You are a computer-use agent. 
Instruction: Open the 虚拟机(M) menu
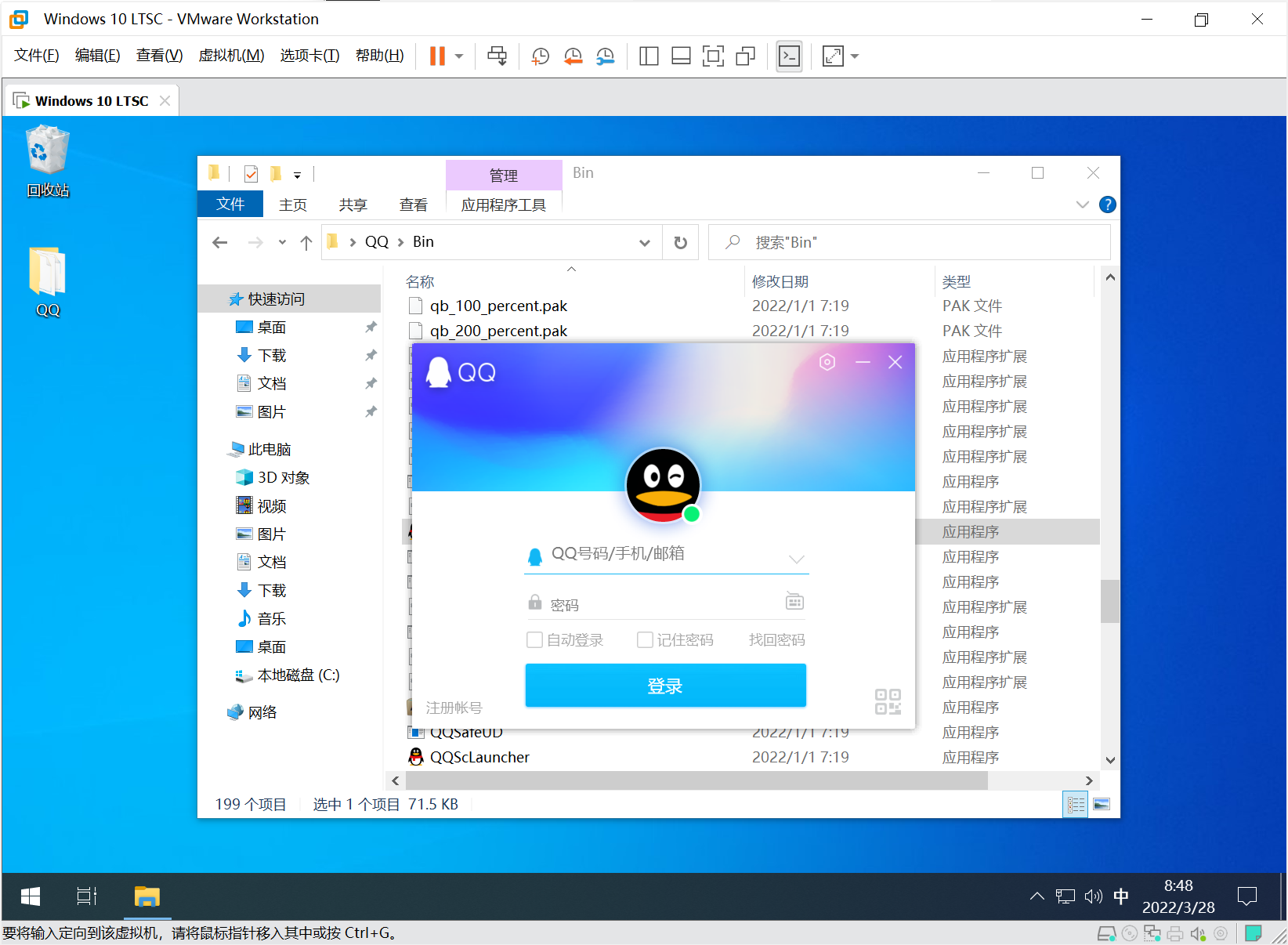click(231, 56)
